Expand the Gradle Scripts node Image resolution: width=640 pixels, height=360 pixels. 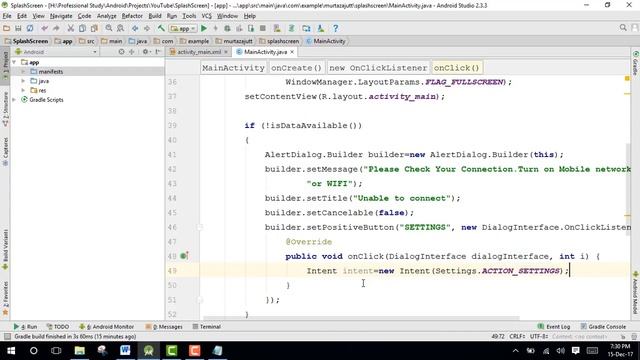(x=15, y=100)
